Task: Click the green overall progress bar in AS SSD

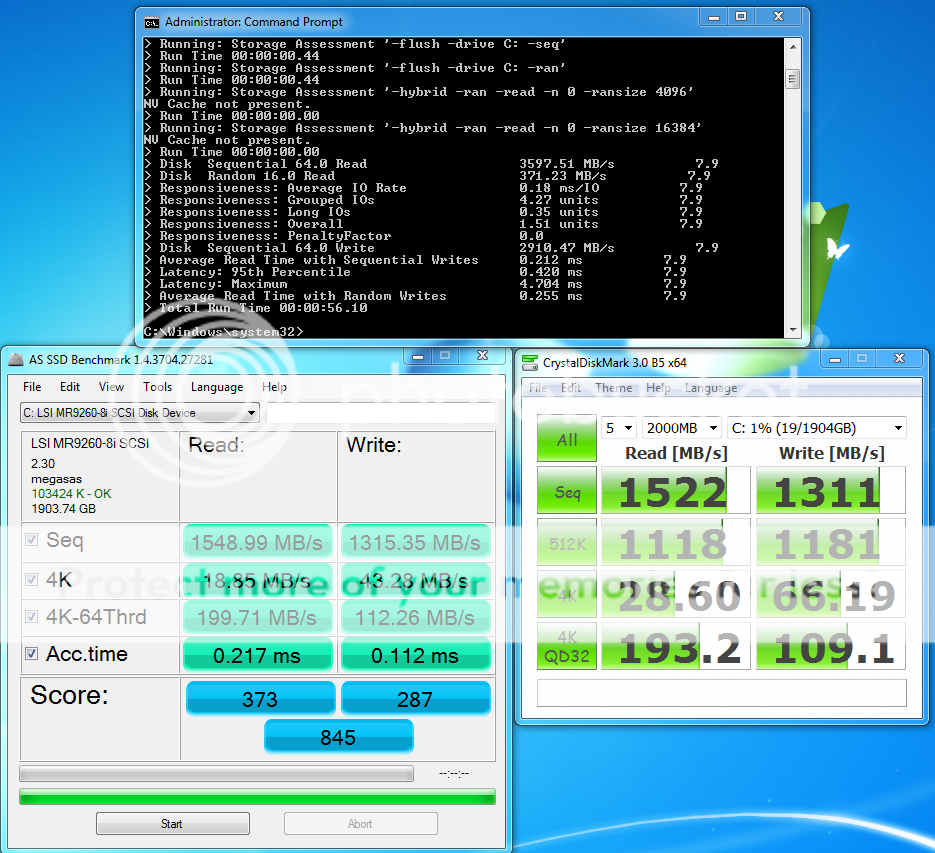Action: click(258, 796)
